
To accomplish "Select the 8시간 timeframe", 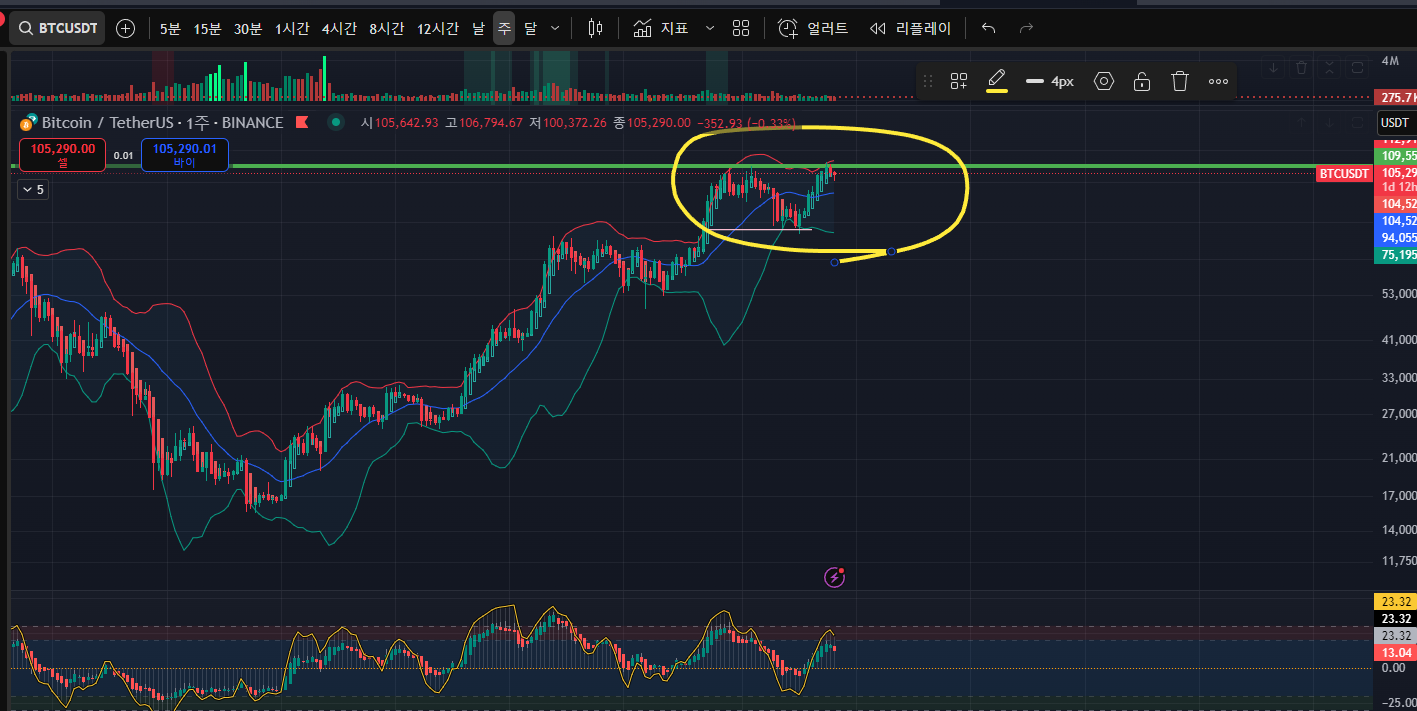I will point(387,28).
